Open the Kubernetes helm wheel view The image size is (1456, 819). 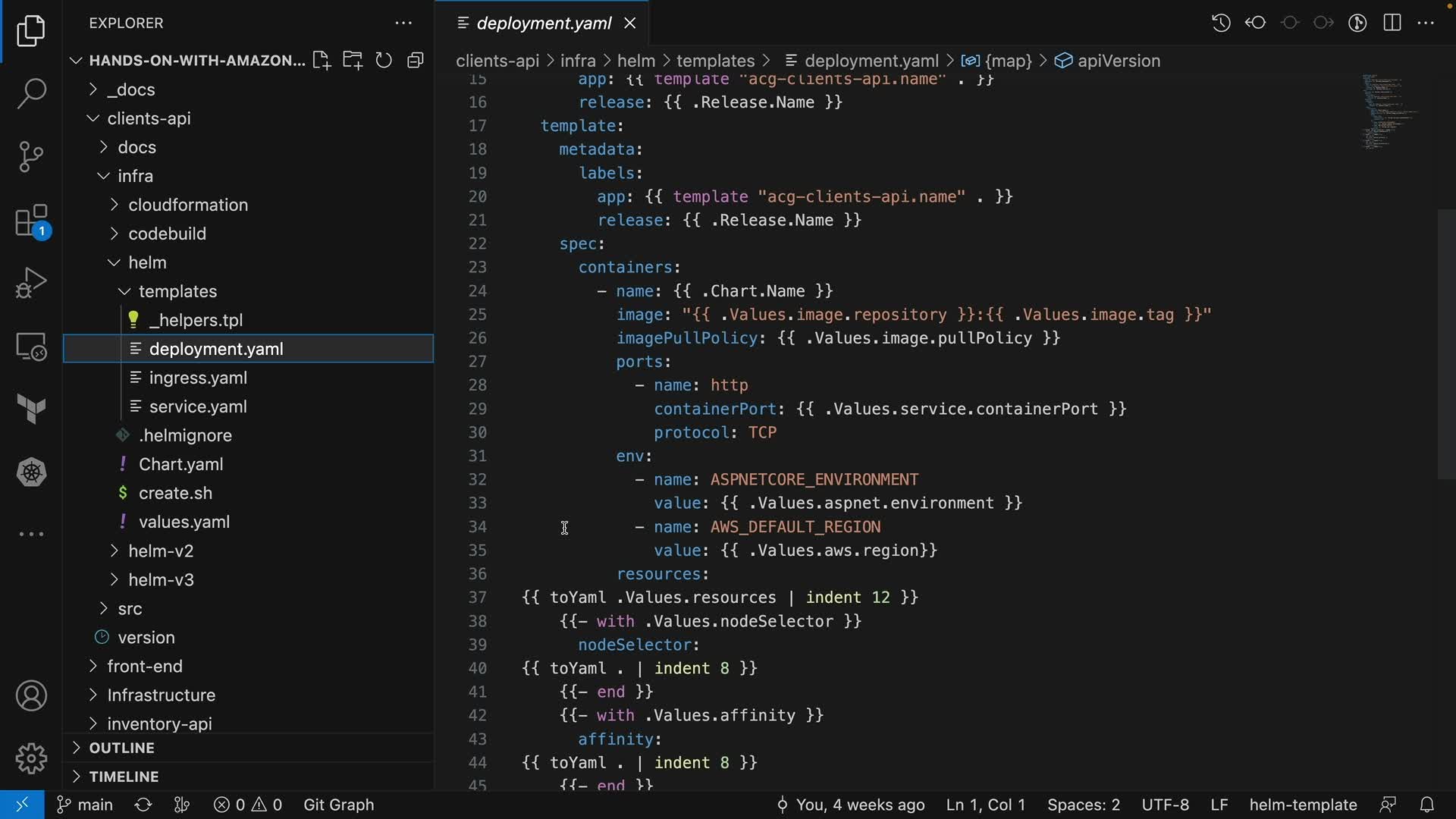tap(31, 472)
